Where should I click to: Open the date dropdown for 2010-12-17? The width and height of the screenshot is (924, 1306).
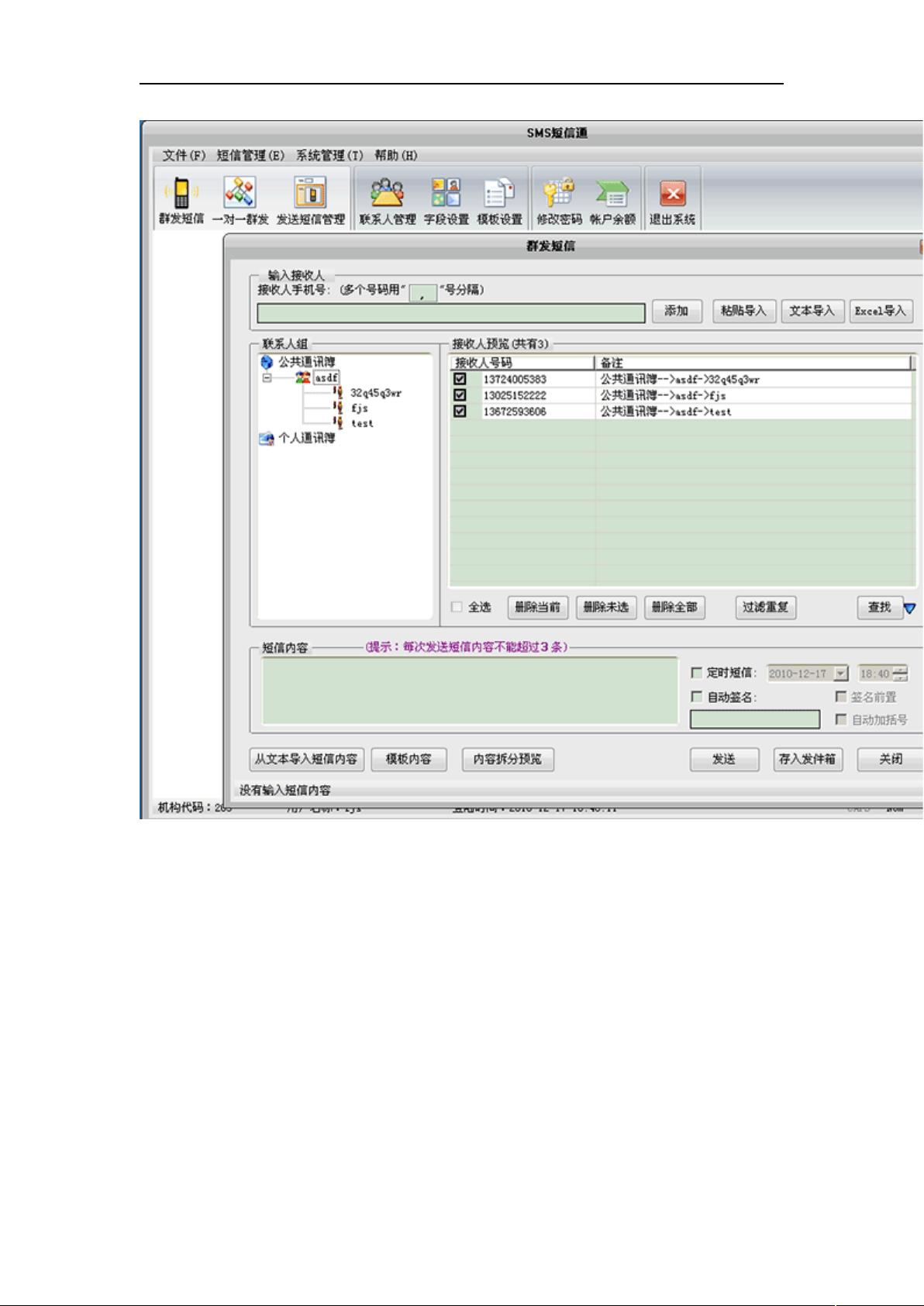[x=841, y=674]
